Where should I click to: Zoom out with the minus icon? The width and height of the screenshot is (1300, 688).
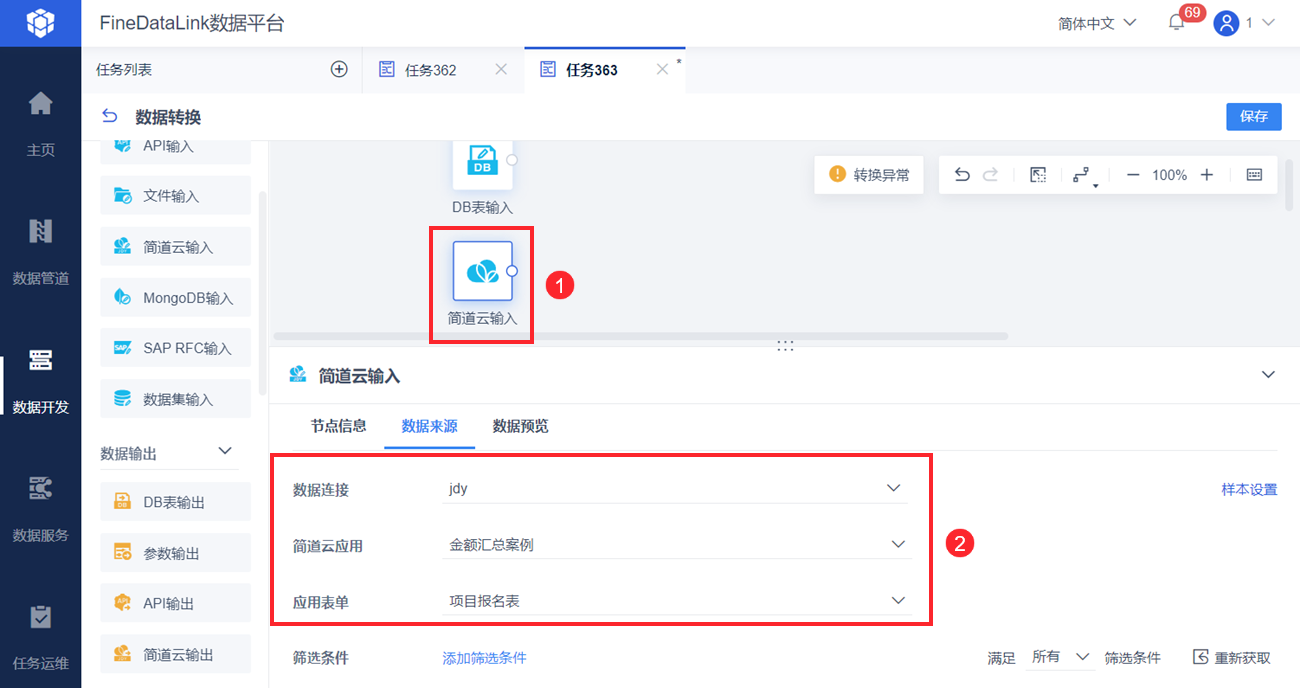1133,175
